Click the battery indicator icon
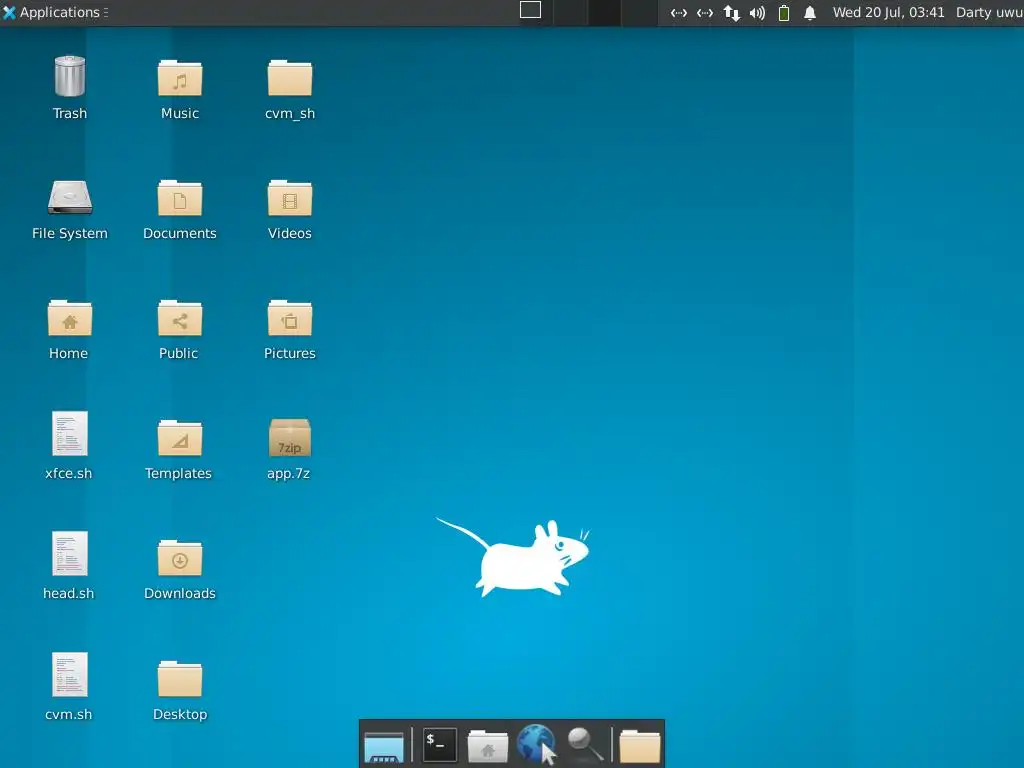 pyautogui.click(x=784, y=13)
